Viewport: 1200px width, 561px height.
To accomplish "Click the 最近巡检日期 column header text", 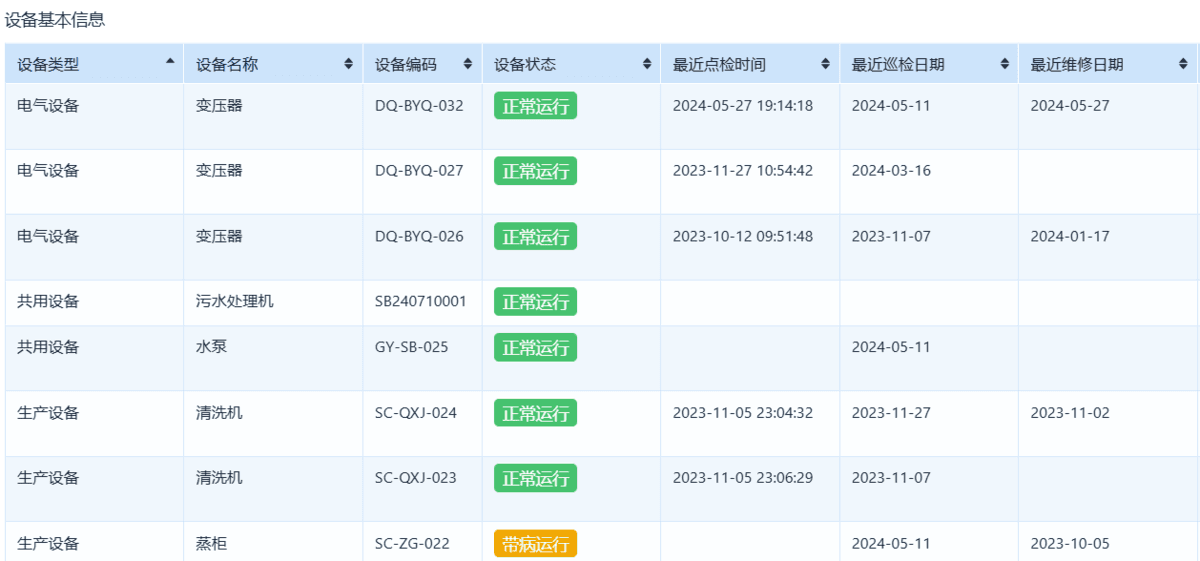I will click(898, 64).
